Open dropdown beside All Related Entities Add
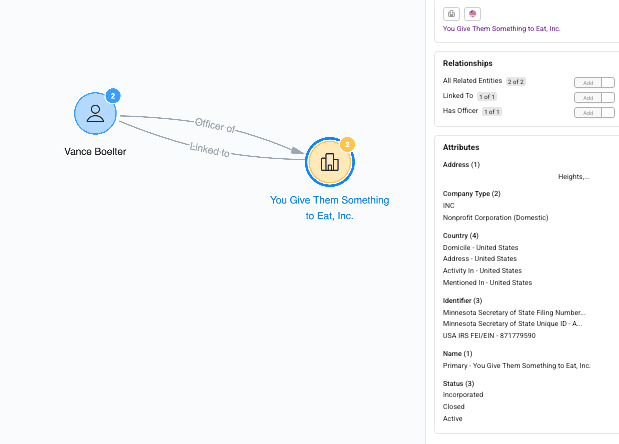Viewport: 619px width, 444px height. [x=607, y=82]
